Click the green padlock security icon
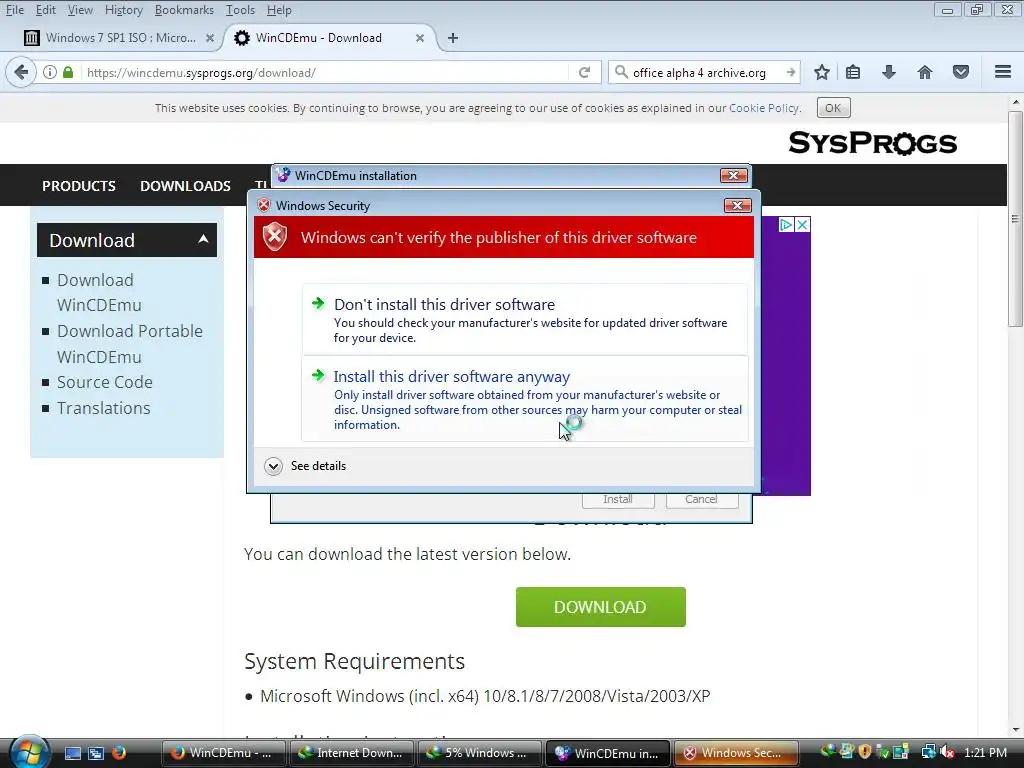Screen dimensions: 1024x768 68,72
